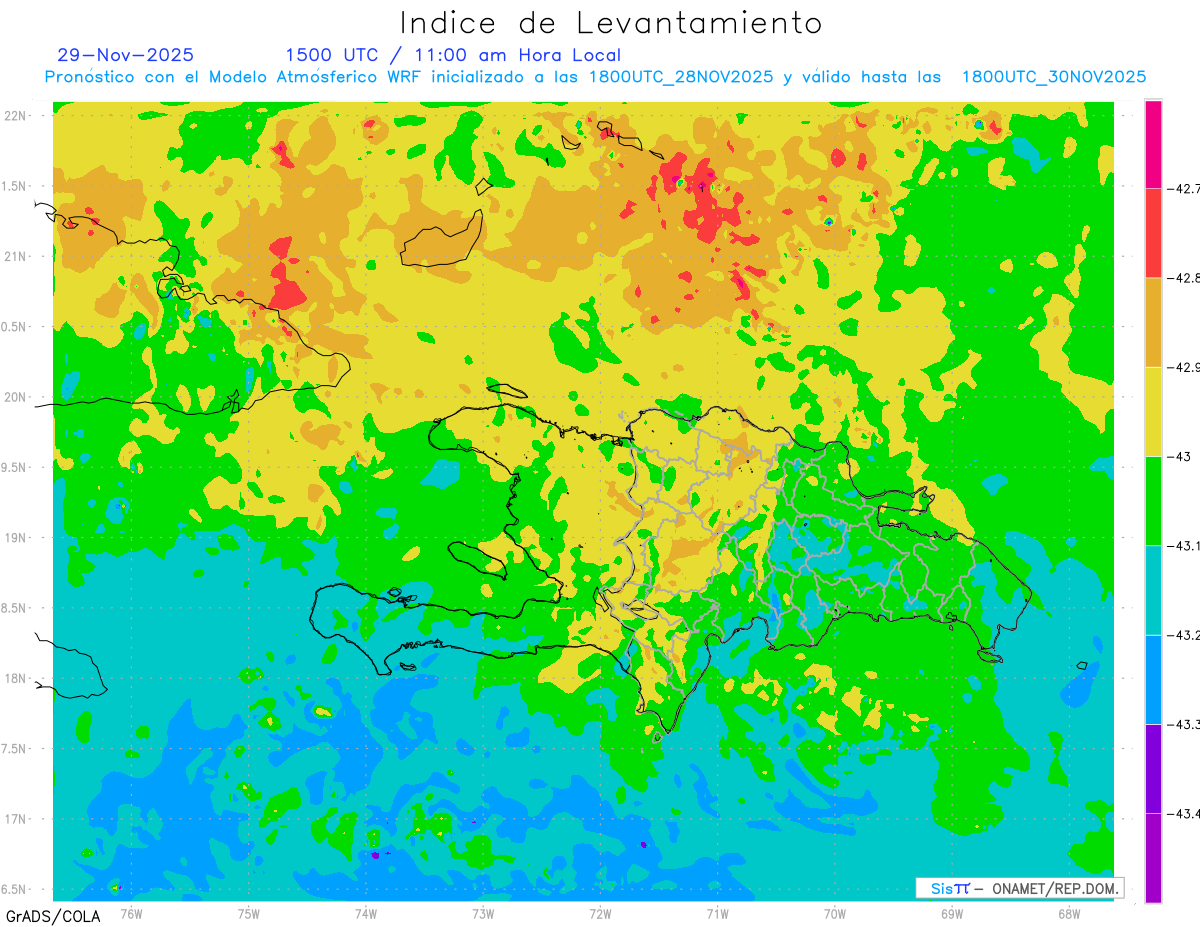
Task: Click the '20N' latitude label
Action: [x=17, y=397]
